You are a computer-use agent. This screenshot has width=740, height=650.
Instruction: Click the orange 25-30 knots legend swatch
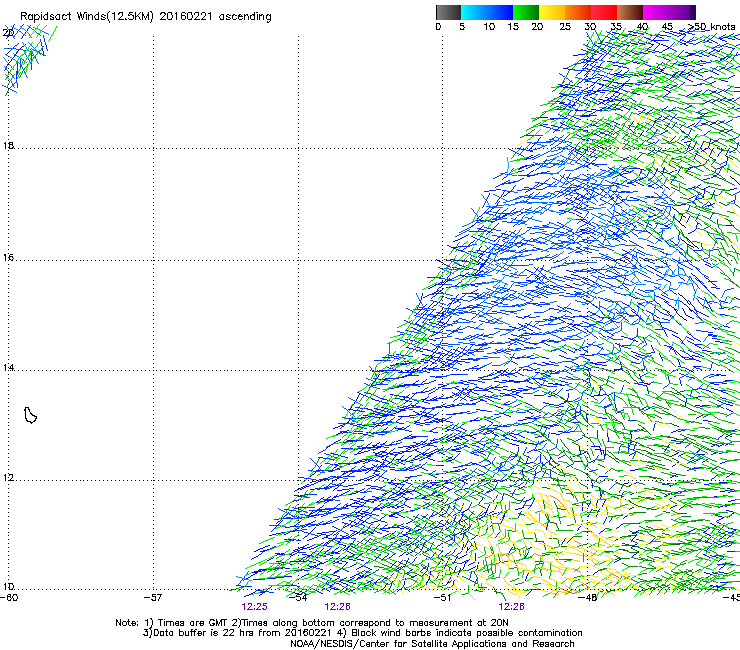pos(577,12)
